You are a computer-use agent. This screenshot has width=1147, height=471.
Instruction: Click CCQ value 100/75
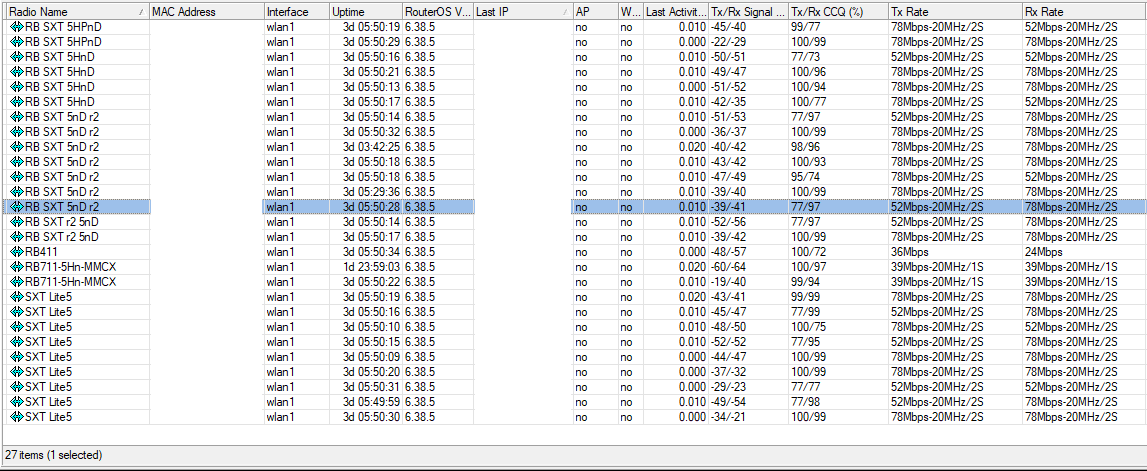(808, 327)
